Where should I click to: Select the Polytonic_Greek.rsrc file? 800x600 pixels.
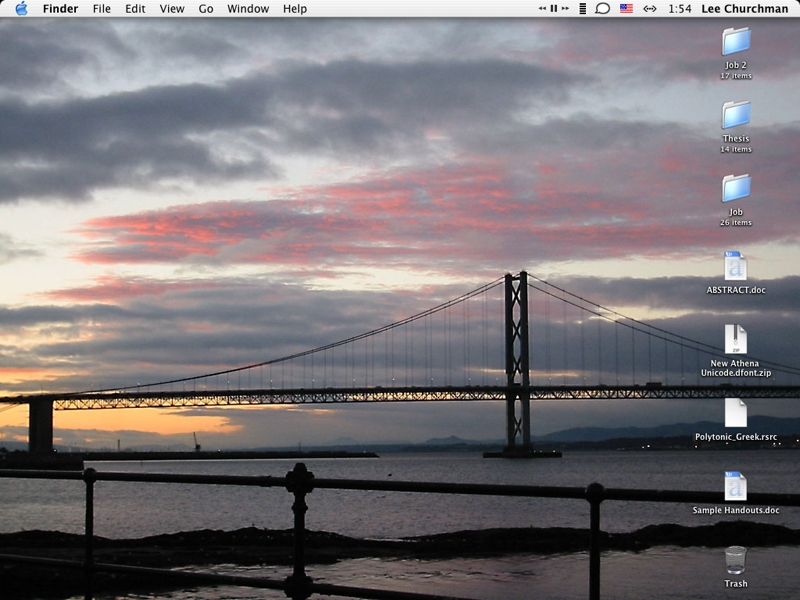click(x=736, y=413)
